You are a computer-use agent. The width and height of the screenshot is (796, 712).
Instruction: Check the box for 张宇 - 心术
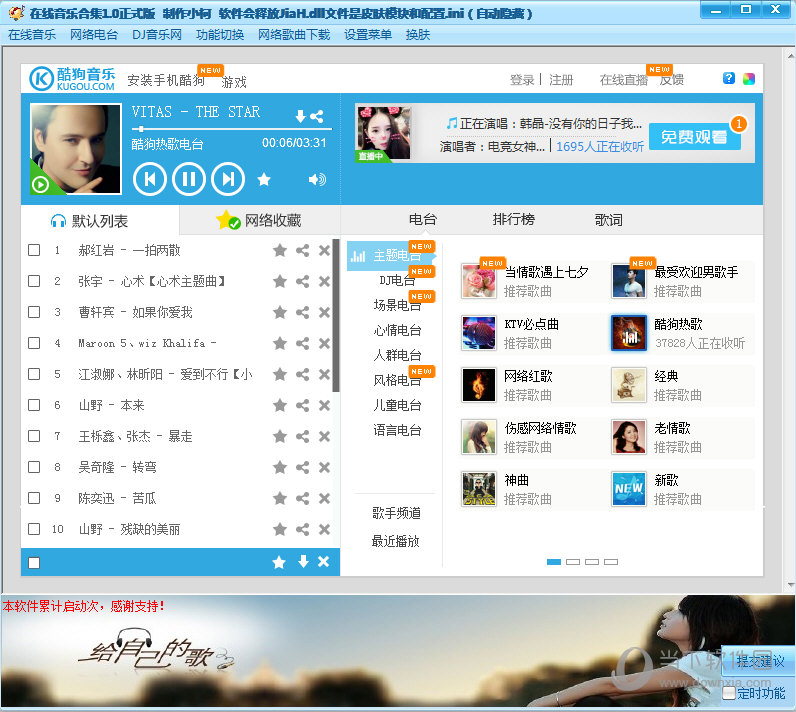click(x=34, y=281)
